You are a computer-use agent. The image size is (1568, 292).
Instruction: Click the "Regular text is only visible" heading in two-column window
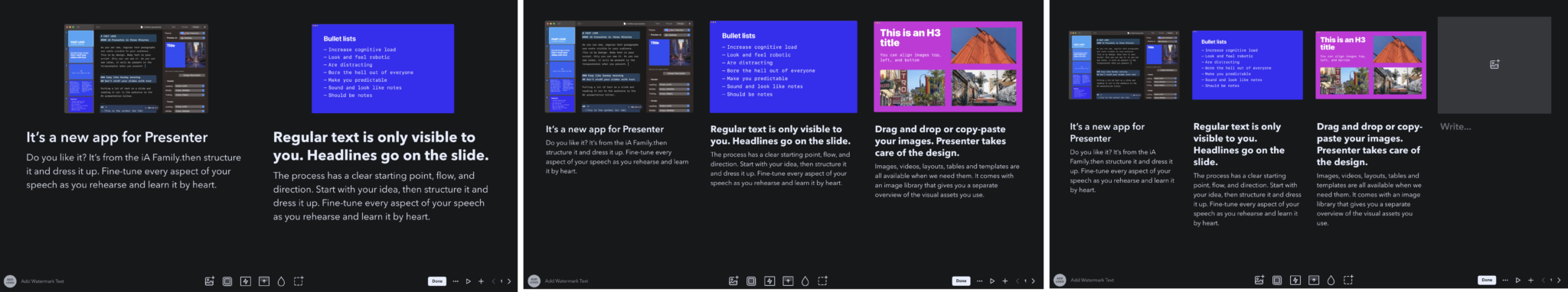pyautogui.click(x=381, y=146)
